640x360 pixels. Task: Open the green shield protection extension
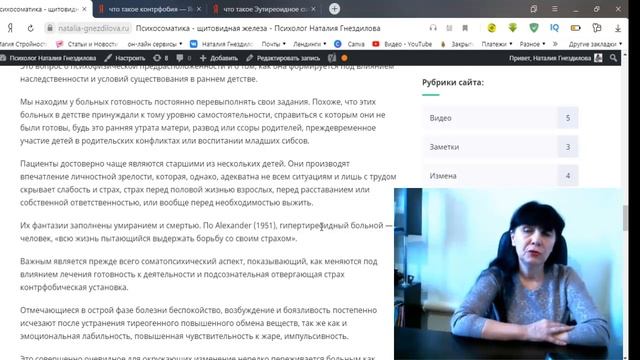[533, 28]
